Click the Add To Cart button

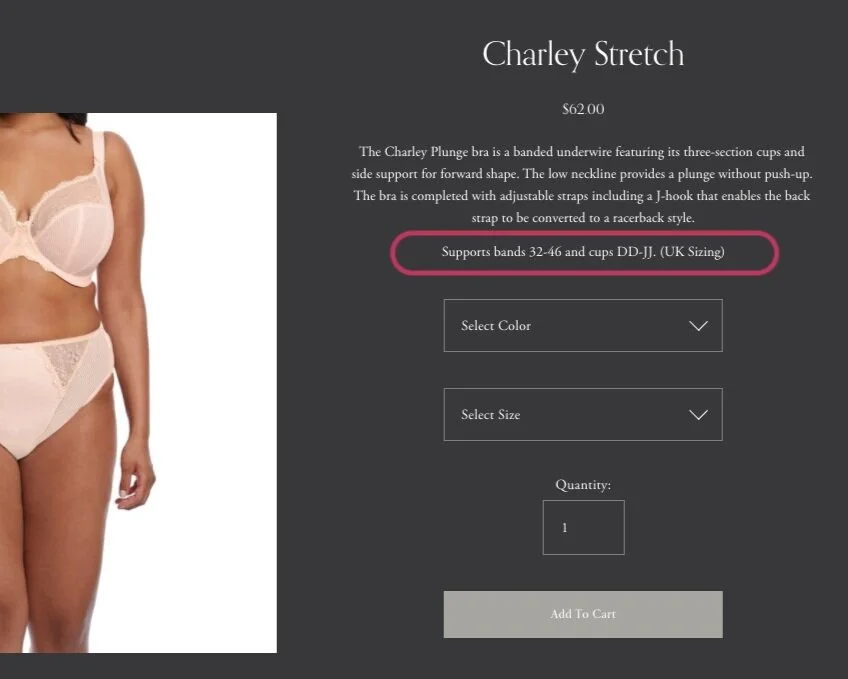[583, 614]
